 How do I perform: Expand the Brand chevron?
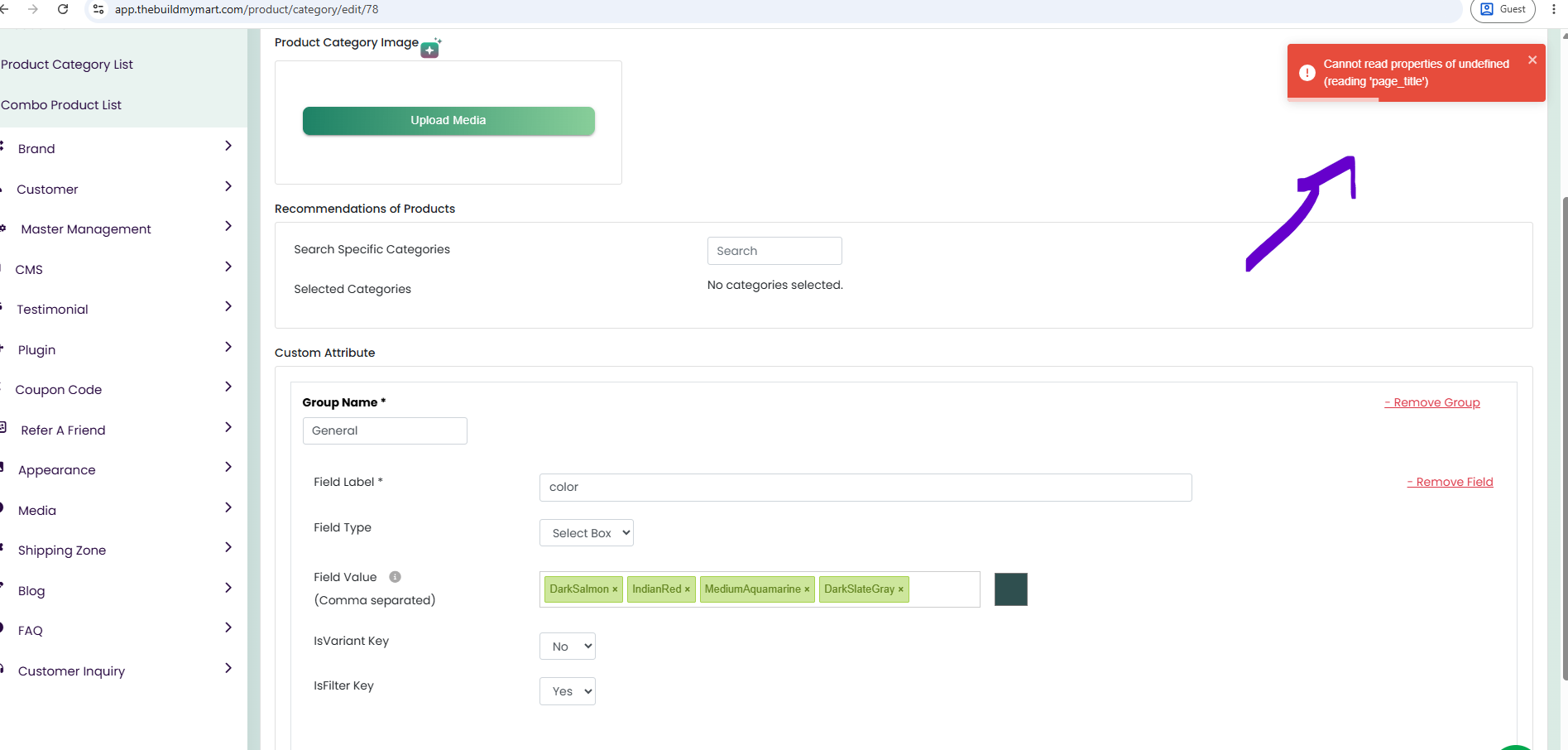tap(228, 146)
